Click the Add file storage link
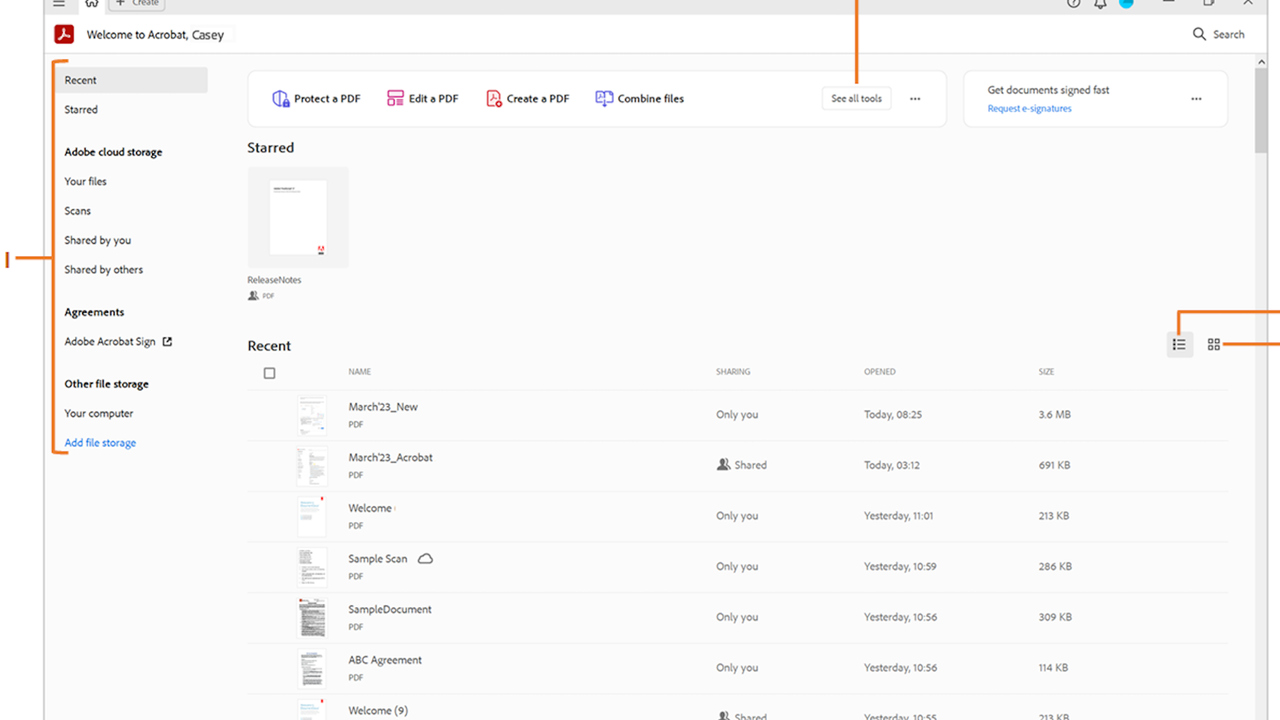The image size is (1280, 720). click(100, 443)
